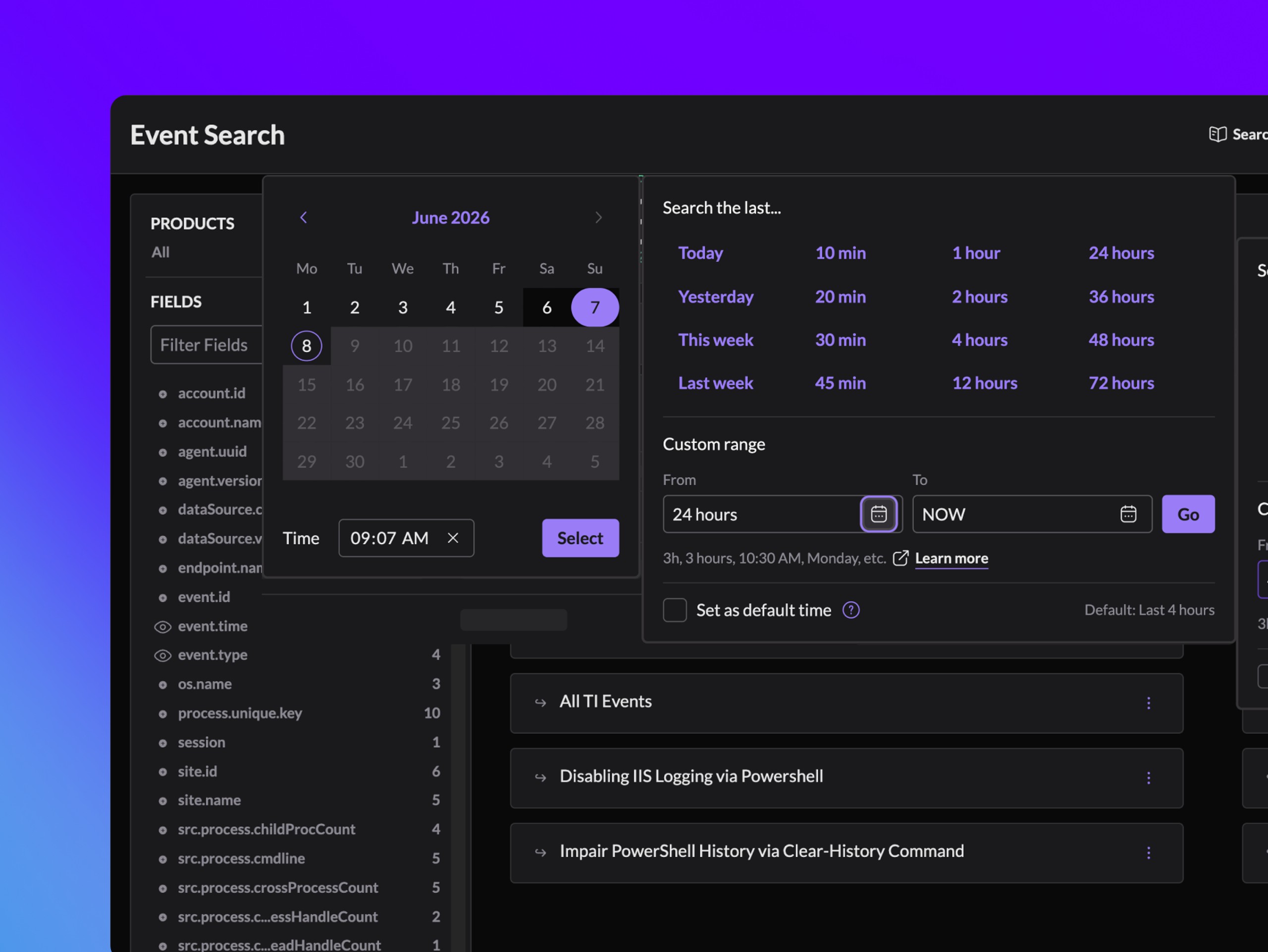Screen dimensions: 1268x952
Task: Open options menu for All TI Events
Action: tap(1148, 703)
